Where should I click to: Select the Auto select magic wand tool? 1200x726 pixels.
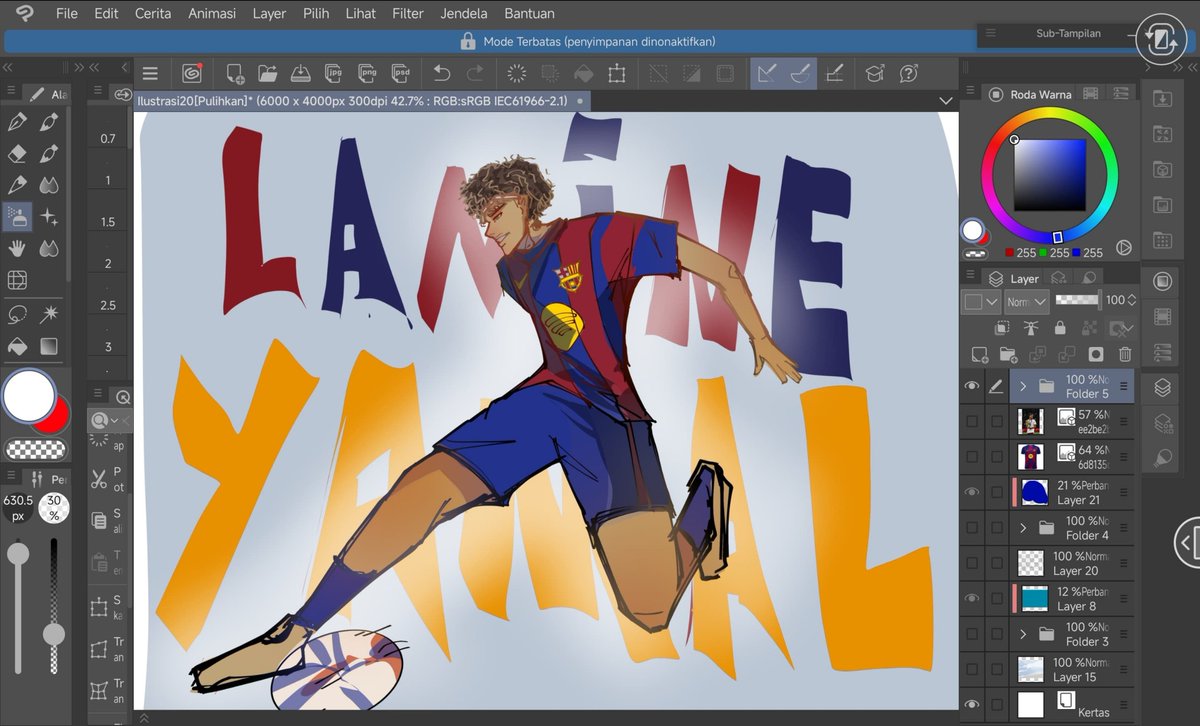(49, 314)
